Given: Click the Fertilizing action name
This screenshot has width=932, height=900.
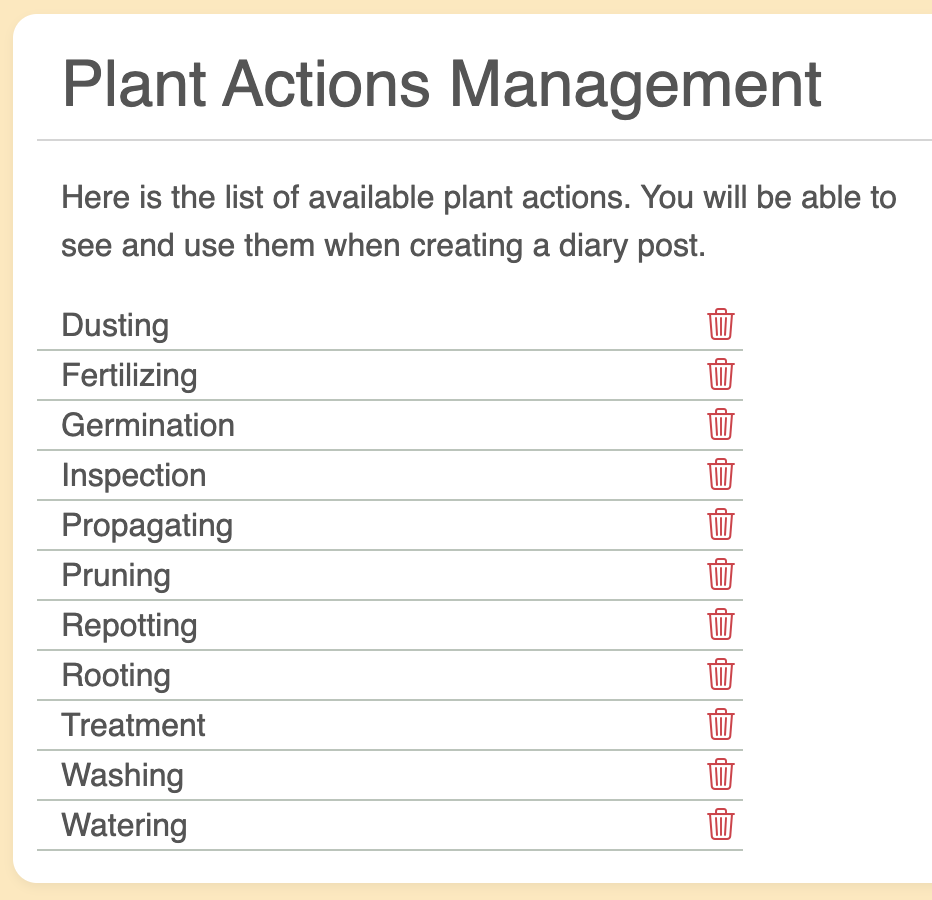Looking at the screenshot, I should (129, 375).
